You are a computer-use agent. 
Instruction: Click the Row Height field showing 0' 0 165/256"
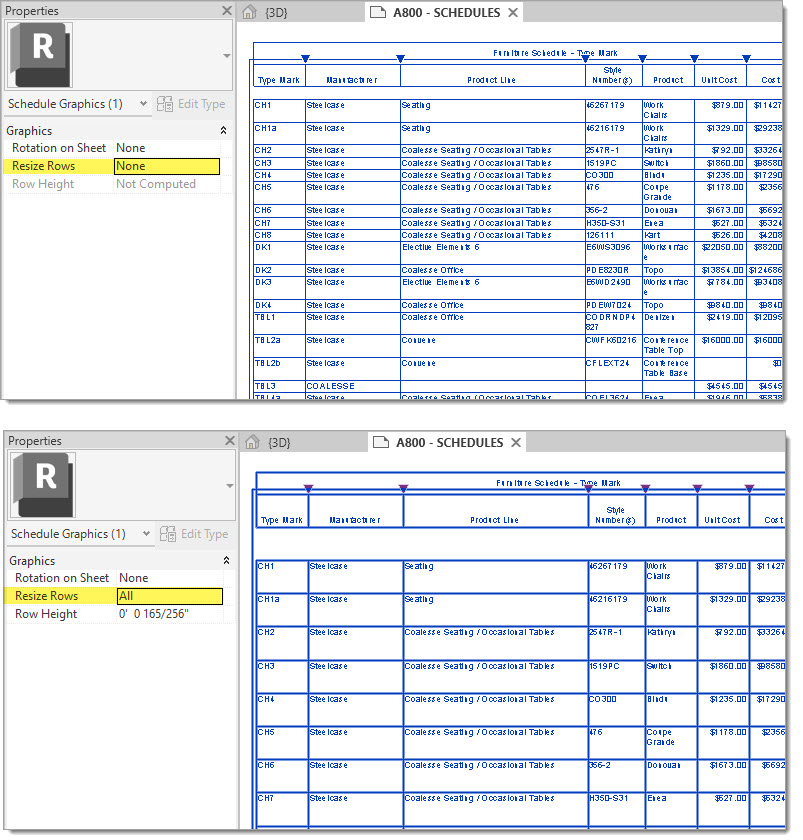point(170,614)
